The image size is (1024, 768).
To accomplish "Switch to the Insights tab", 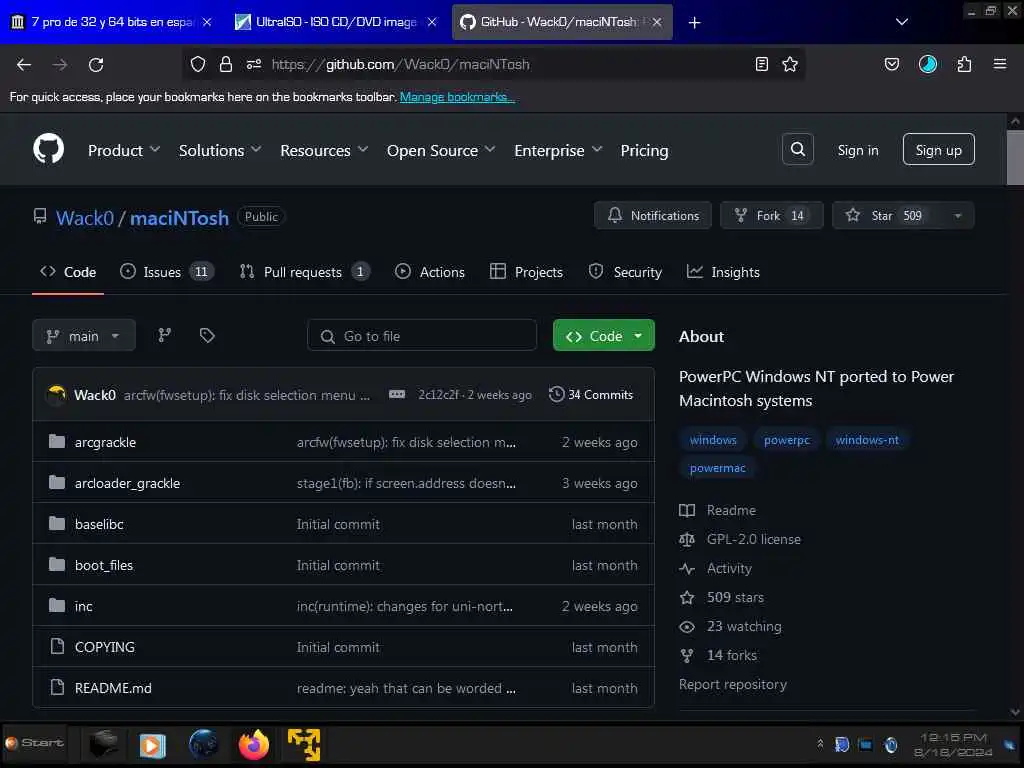I will click(x=723, y=272).
